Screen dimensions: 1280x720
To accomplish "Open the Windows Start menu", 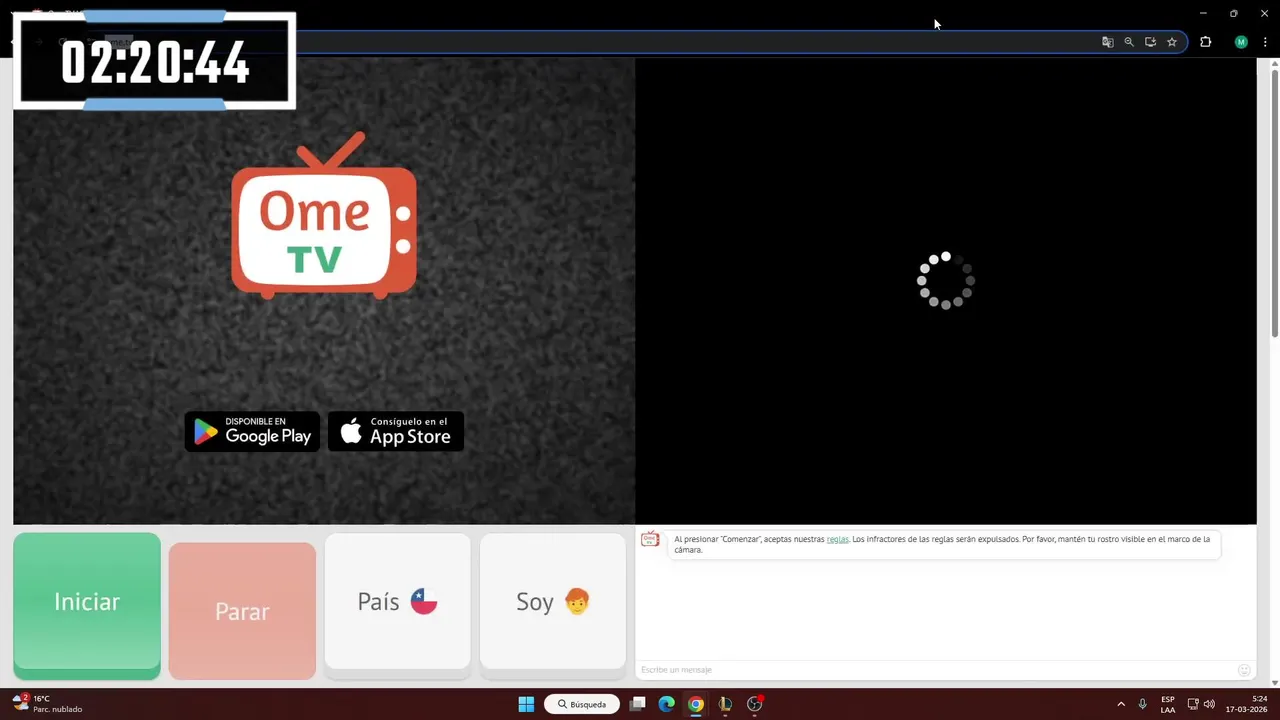I will [526, 704].
